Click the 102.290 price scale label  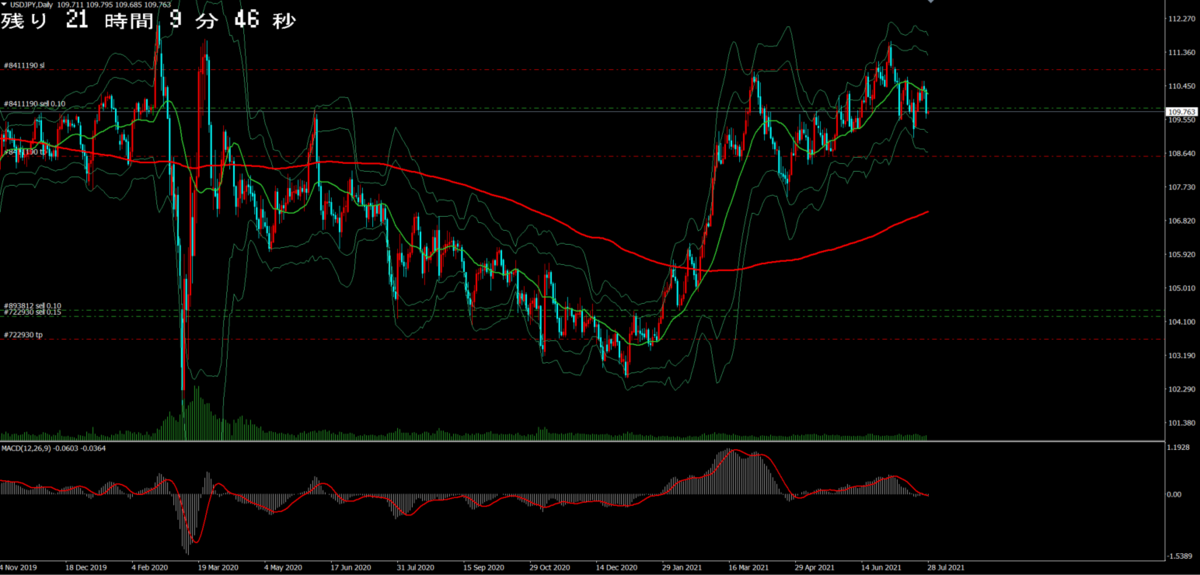(1183, 389)
